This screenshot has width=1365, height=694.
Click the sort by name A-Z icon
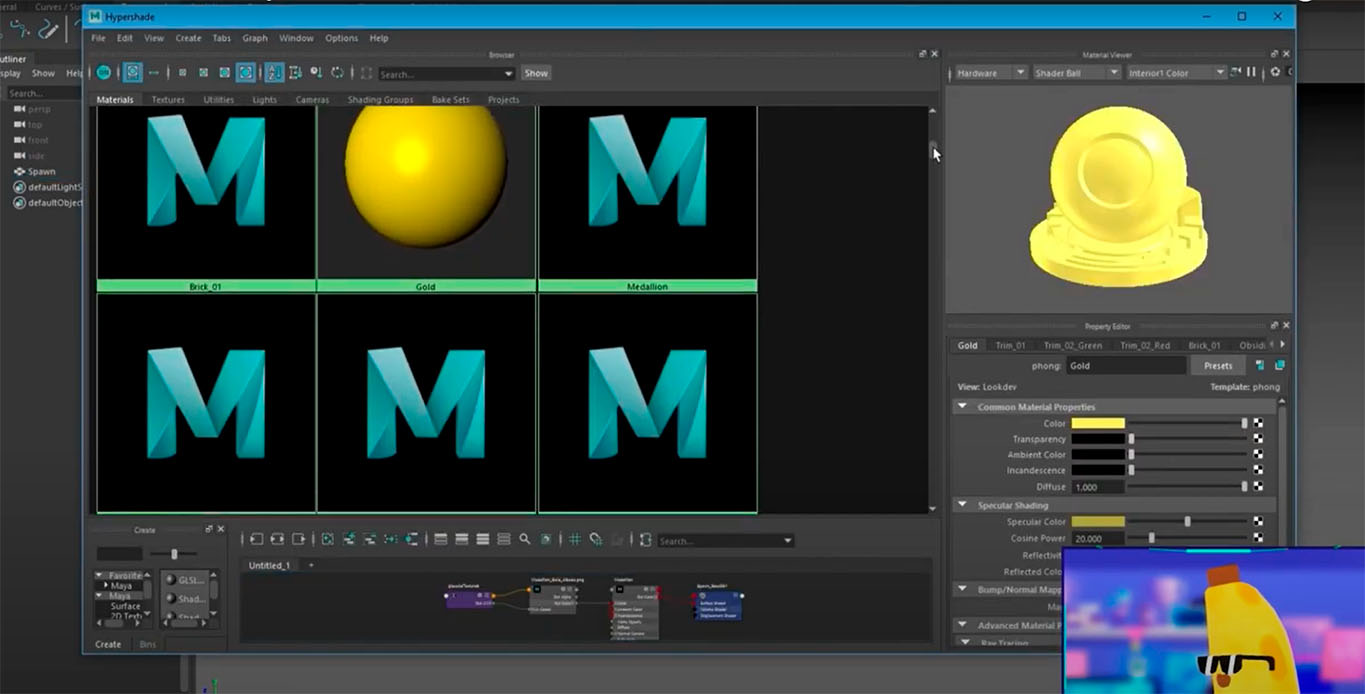(x=274, y=73)
